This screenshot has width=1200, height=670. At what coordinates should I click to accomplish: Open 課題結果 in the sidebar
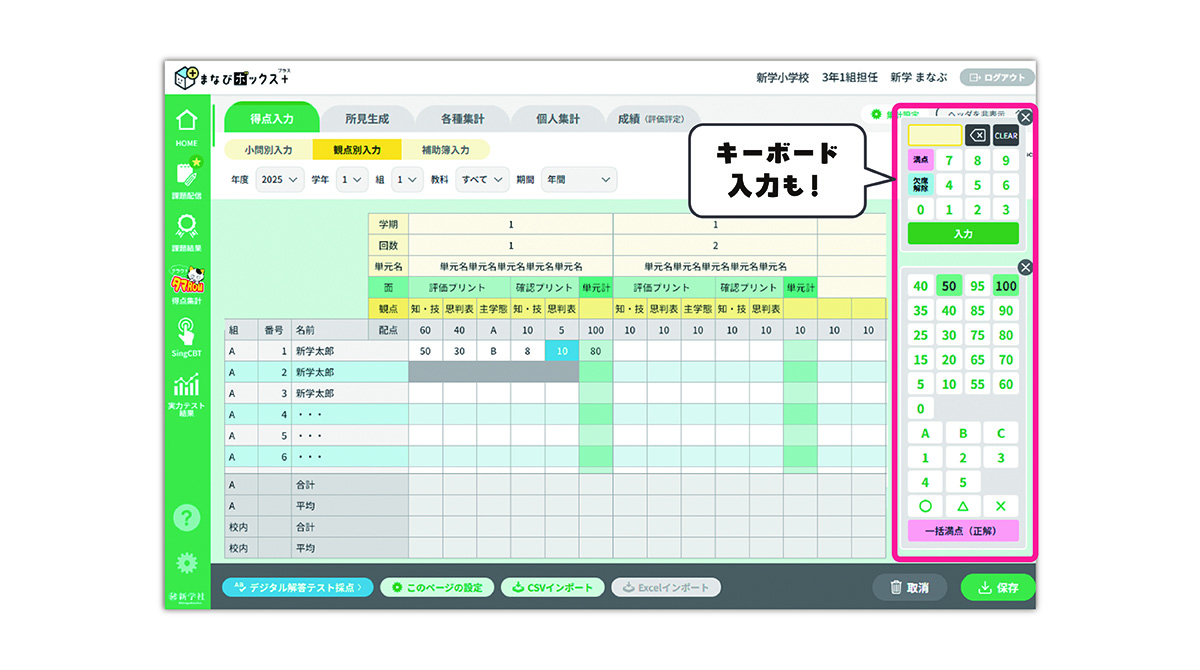(x=186, y=232)
